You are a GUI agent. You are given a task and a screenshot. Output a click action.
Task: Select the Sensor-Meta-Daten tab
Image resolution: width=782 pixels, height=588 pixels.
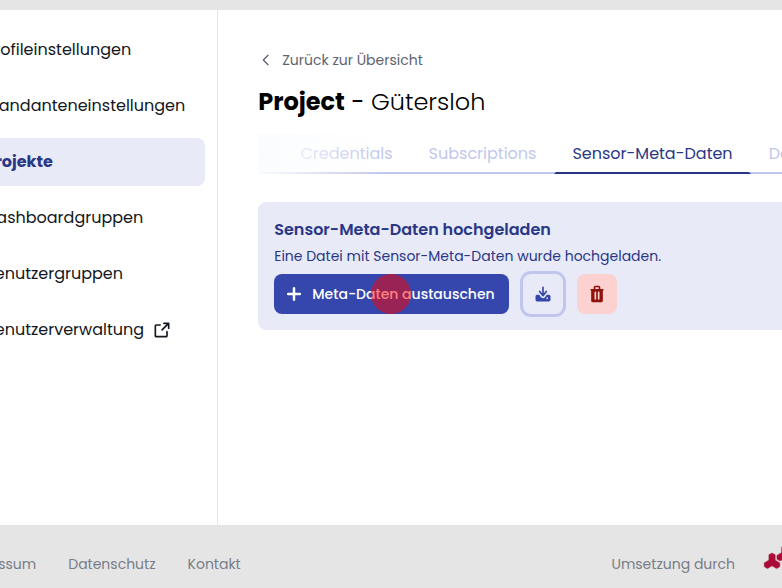pos(652,154)
